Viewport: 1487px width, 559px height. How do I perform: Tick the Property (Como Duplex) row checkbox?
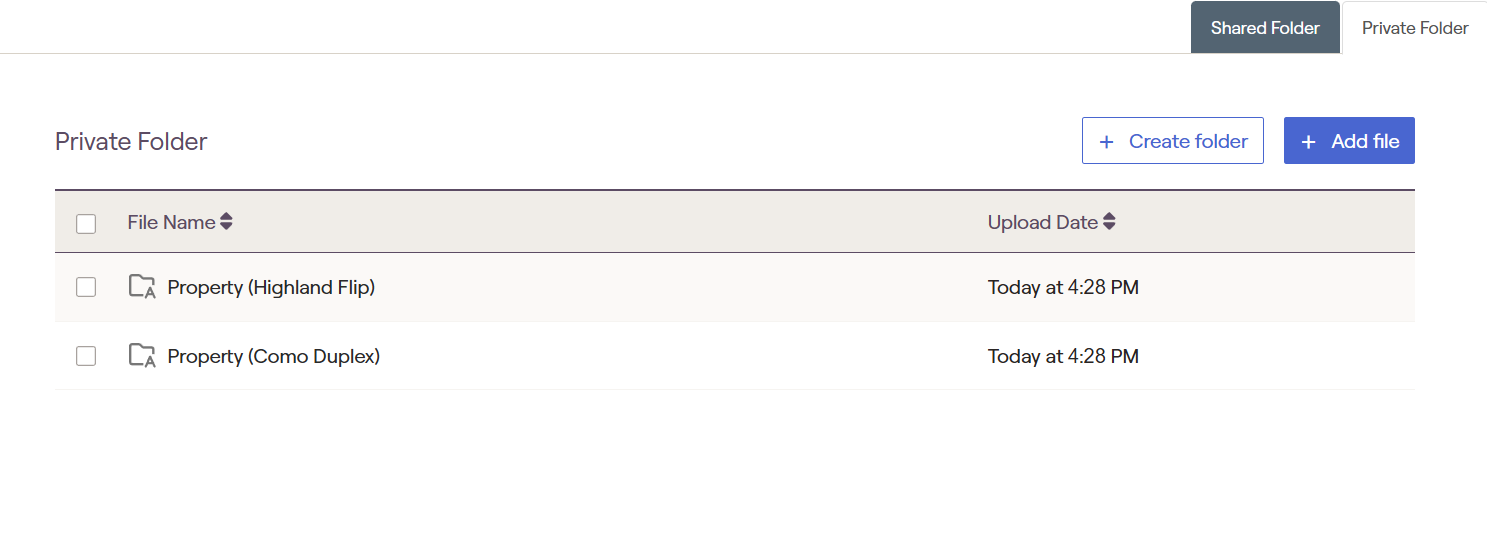(86, 356)
